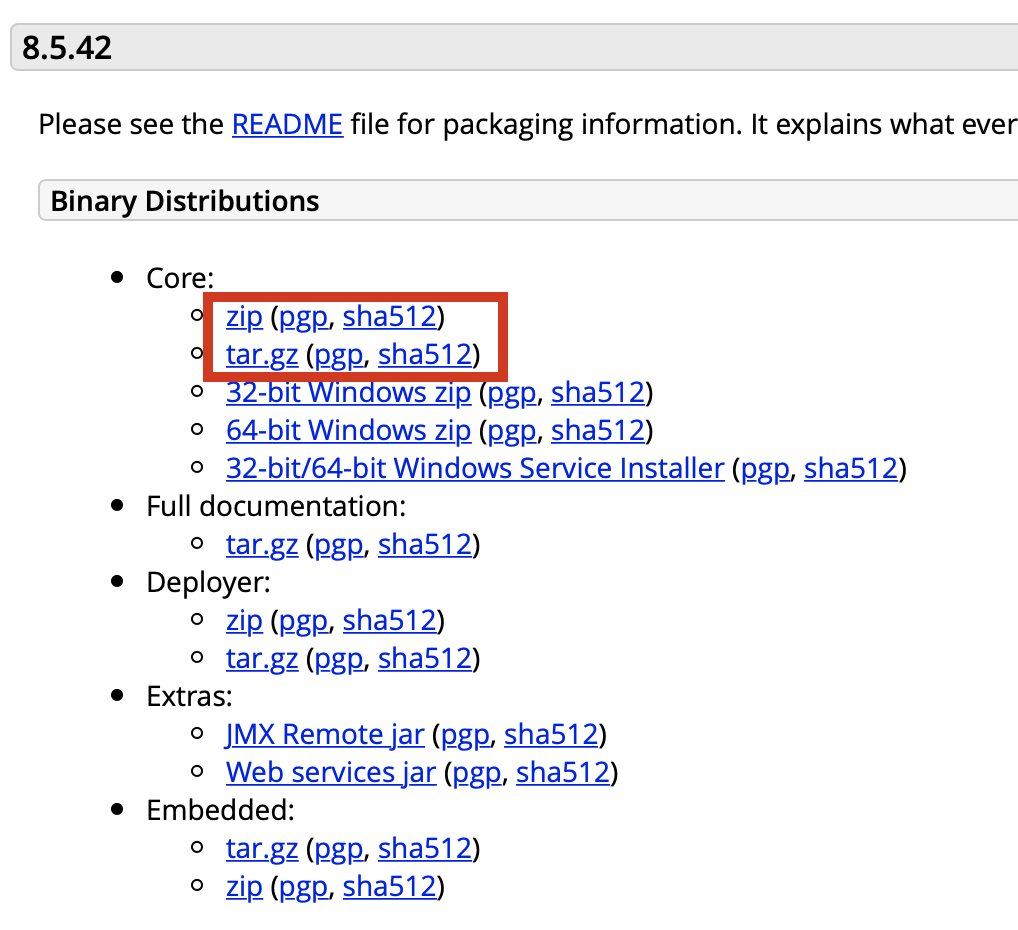The width and height of the screenshot is (1018, 930).
Task: Open pgp for 32-bit Windows zip
Action: pyautogui.click(x=512, y=393)
